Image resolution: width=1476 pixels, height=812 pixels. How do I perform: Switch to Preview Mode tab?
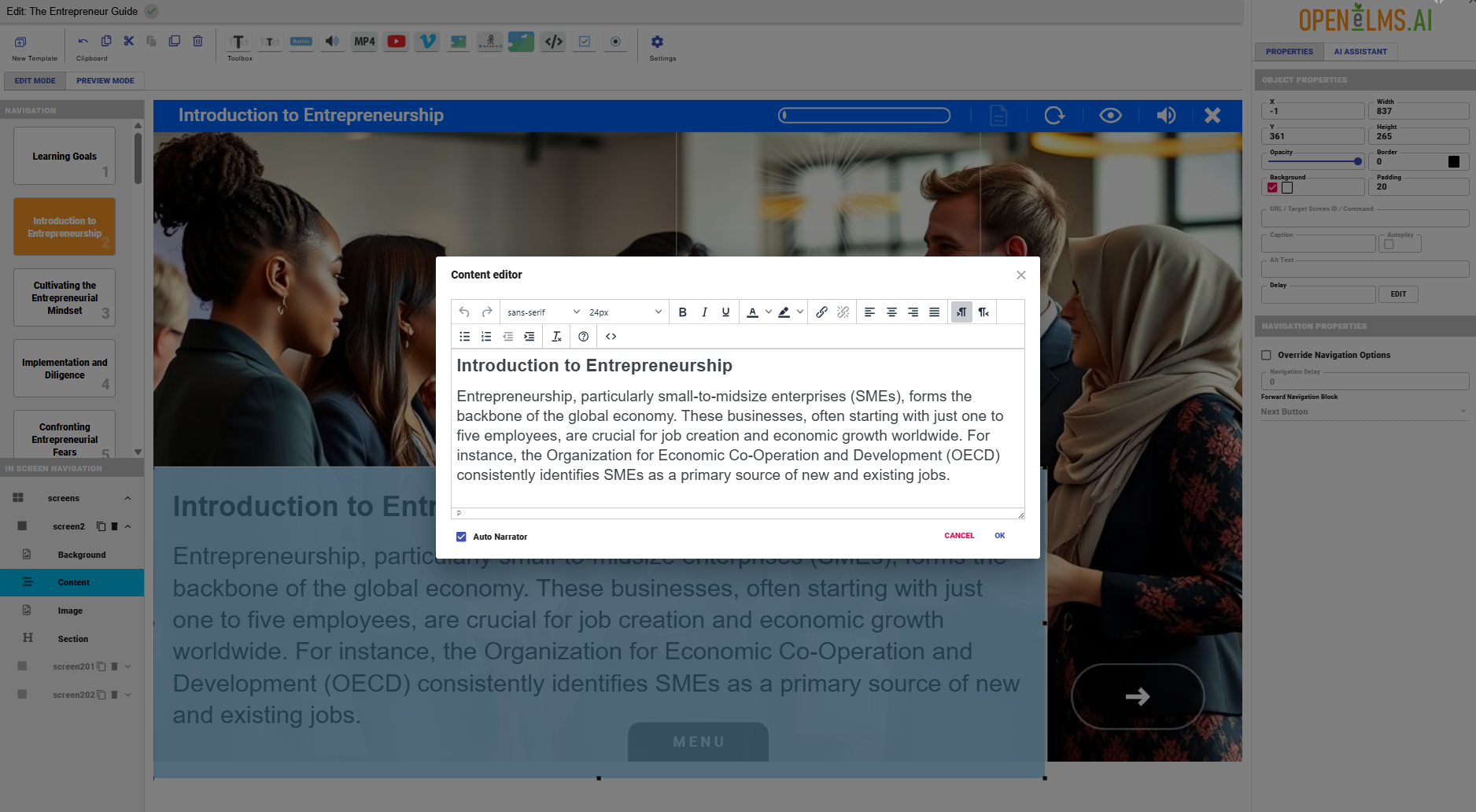(105, 80)
